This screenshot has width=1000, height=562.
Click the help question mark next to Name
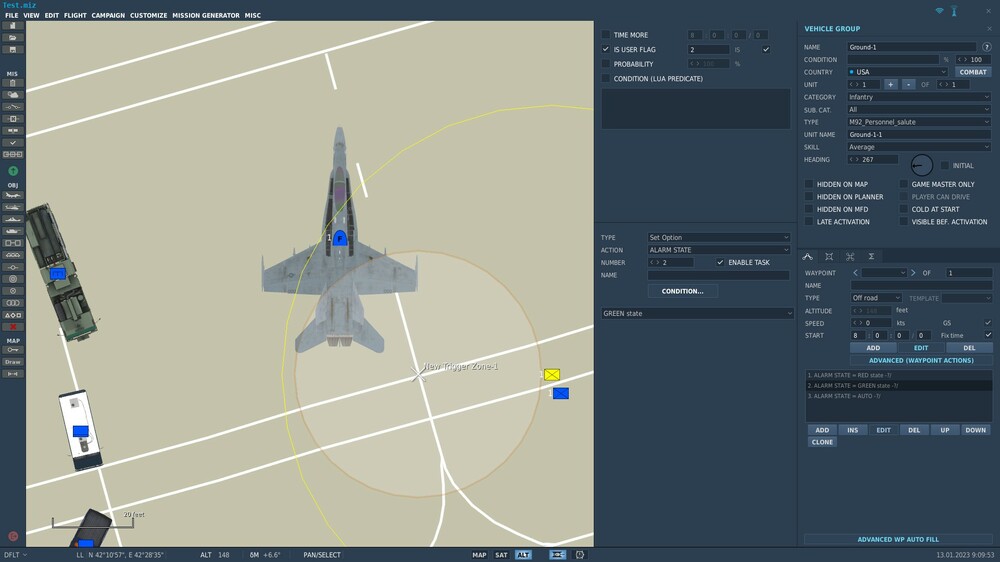[987, 47]
